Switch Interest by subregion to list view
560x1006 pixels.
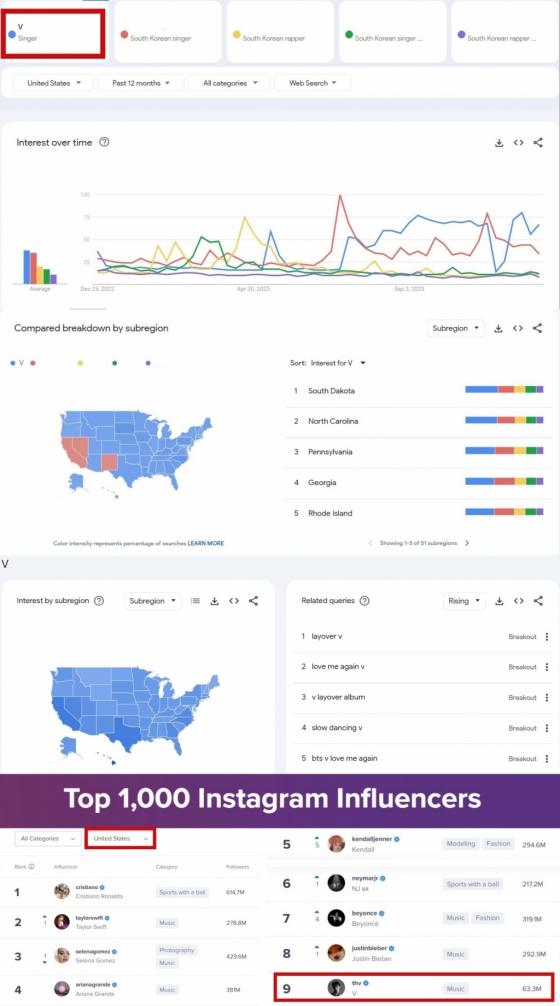coord(195,601)
